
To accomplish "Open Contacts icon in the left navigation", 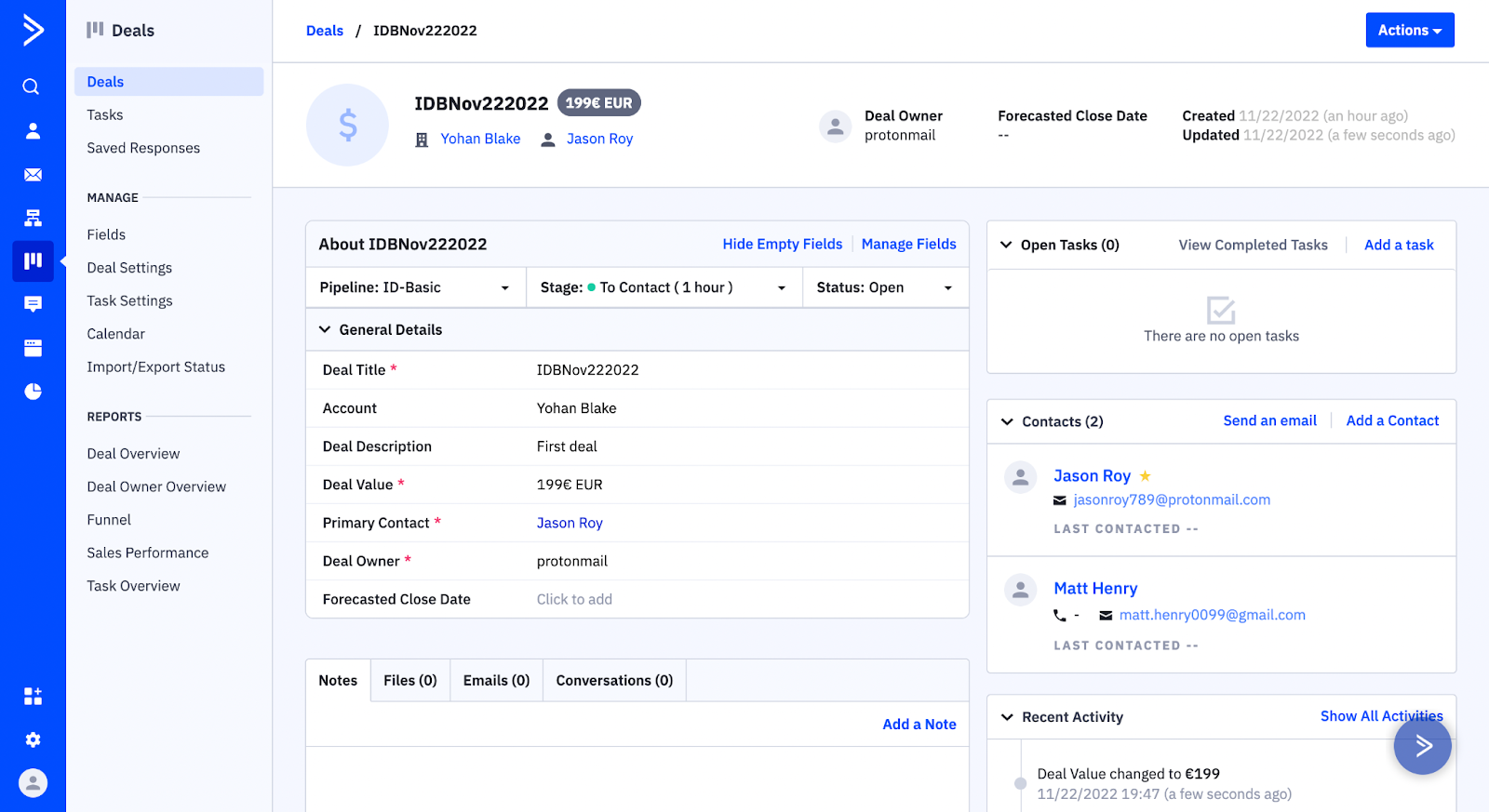I will tap(33, 131).
